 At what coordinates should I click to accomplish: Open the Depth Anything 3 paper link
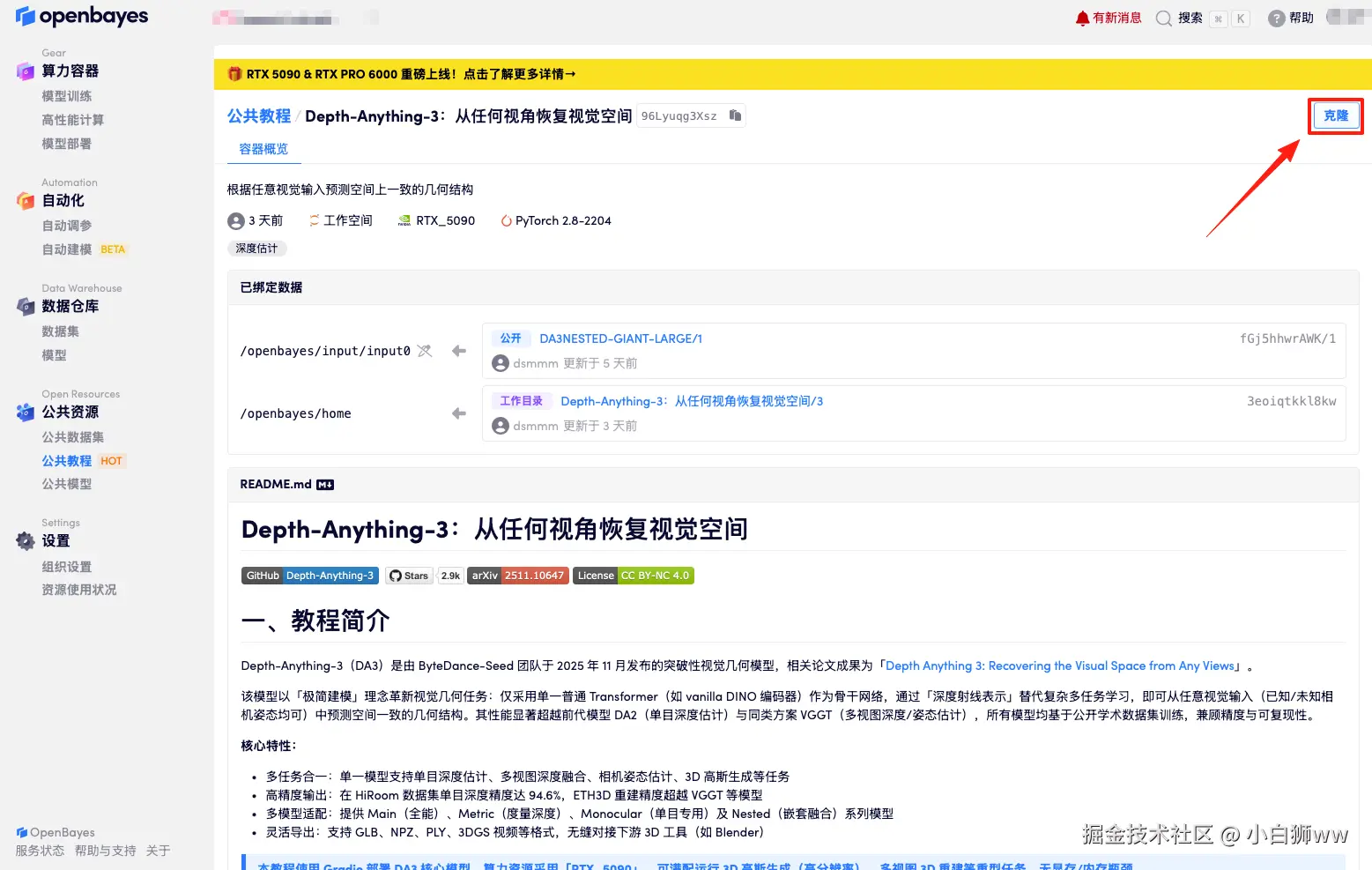[1060, 666]
